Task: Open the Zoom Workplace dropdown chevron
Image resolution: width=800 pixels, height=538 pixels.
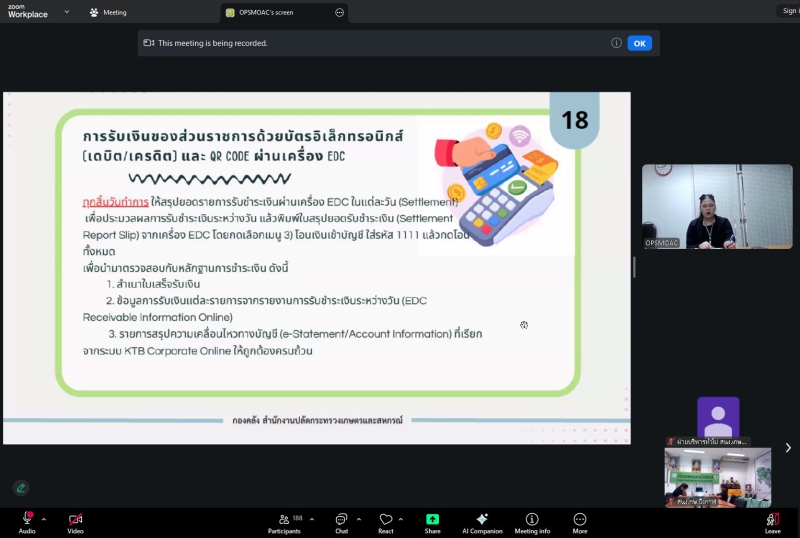Action: pyautogui.click(x=66, y=12)
